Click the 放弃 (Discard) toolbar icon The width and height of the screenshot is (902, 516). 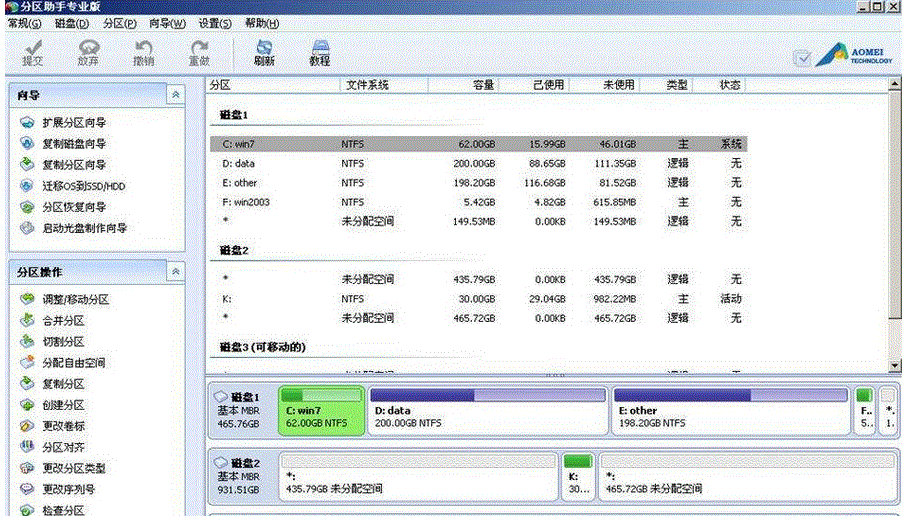tap(88, 52)
